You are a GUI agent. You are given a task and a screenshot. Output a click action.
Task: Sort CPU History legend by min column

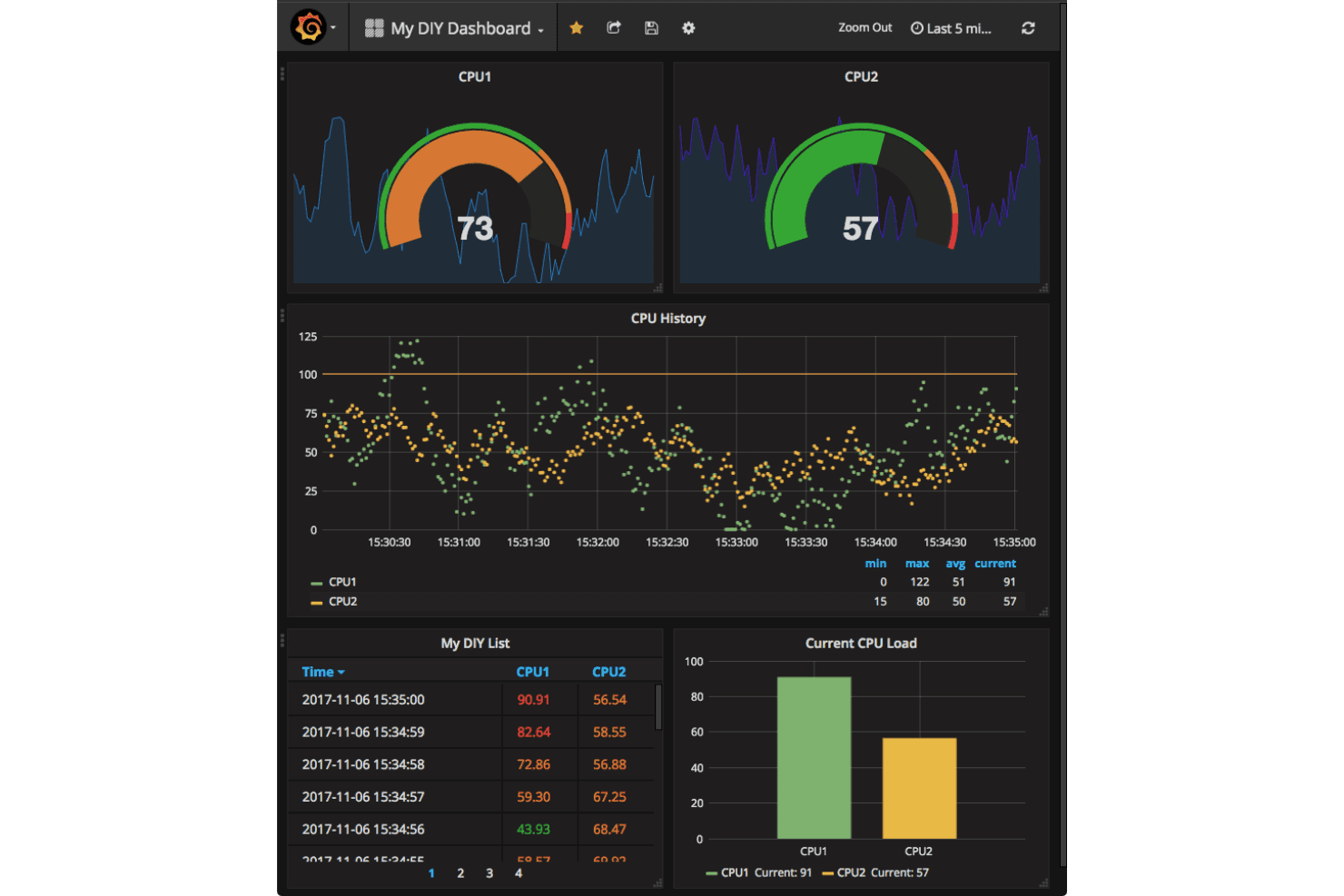click(x=875, y=563)
